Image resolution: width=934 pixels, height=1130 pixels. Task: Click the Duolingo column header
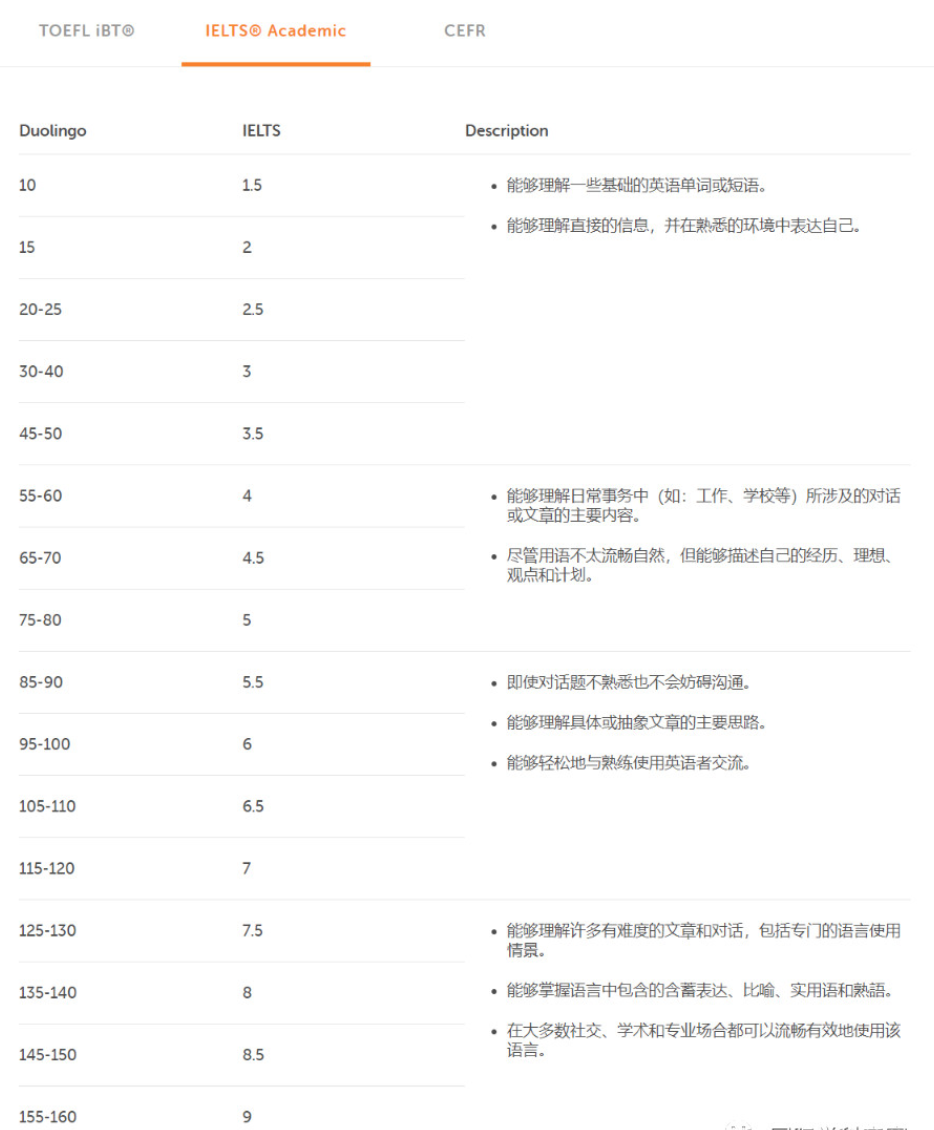tap(53, 131)
